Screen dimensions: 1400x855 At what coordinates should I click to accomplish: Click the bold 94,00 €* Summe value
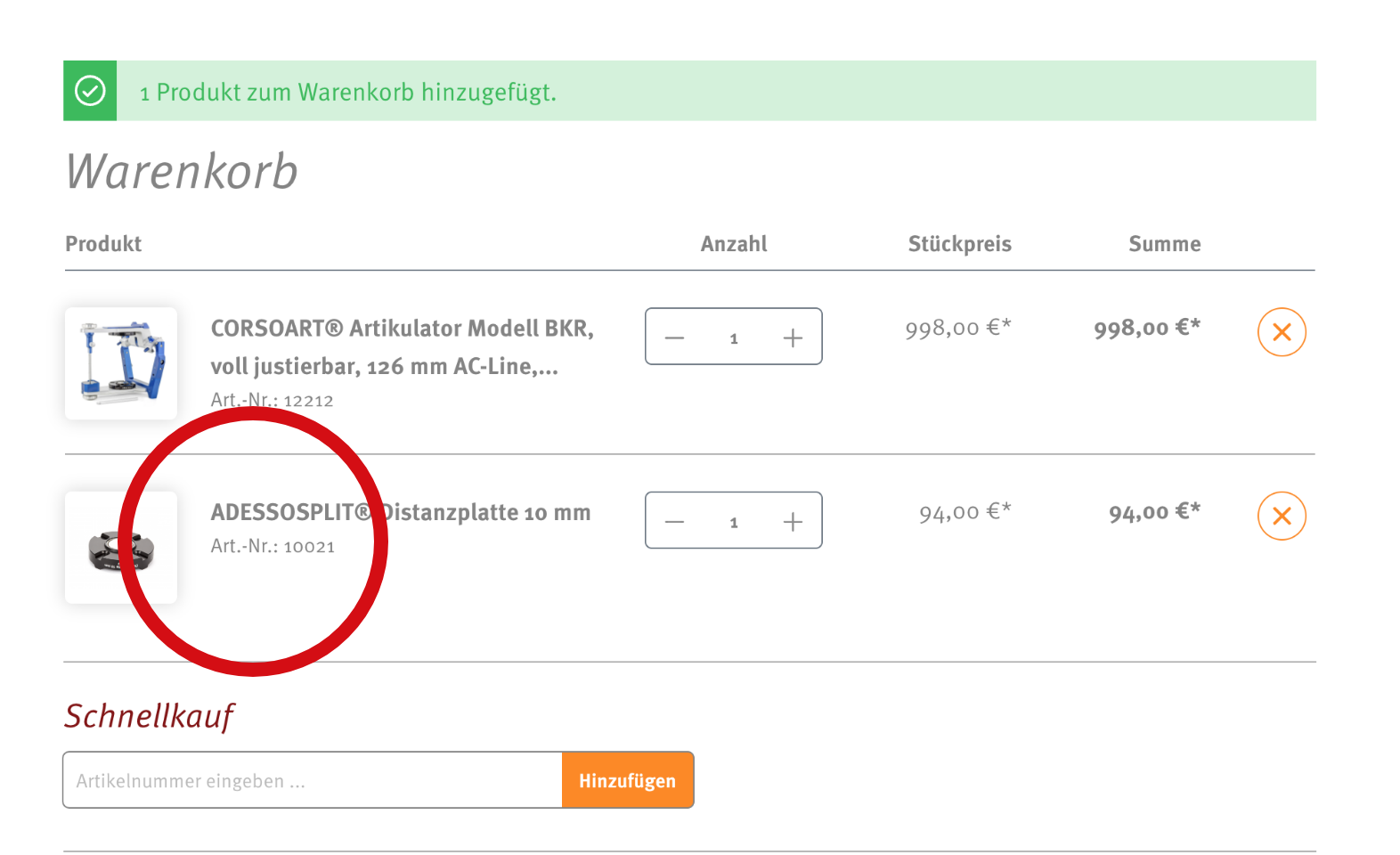[1155, 513]
